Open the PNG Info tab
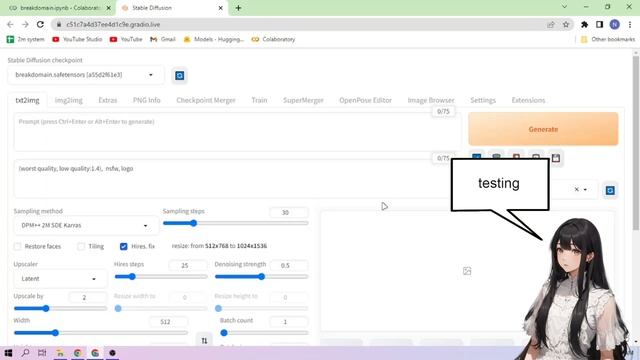640x360 pixels. pos(147,100)
